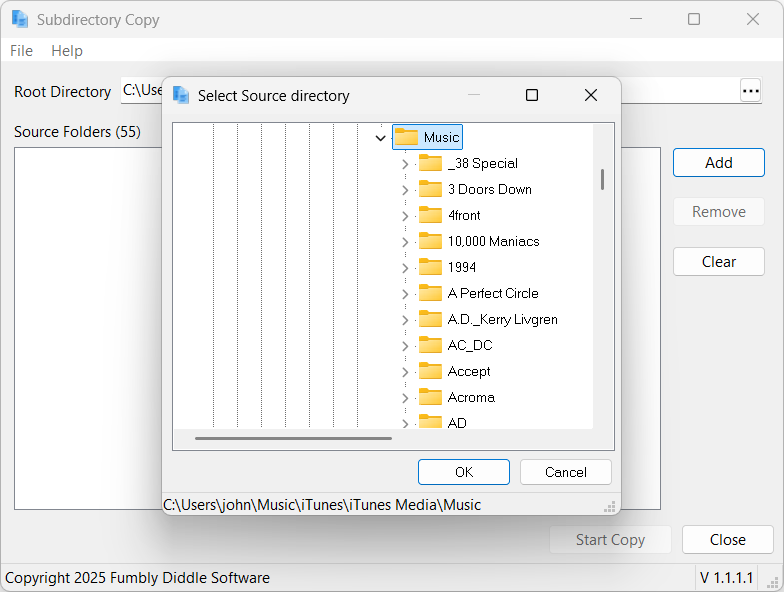784x592 pixels.
Task: Cancel the source directory dialog
Action: click(566, 472)
